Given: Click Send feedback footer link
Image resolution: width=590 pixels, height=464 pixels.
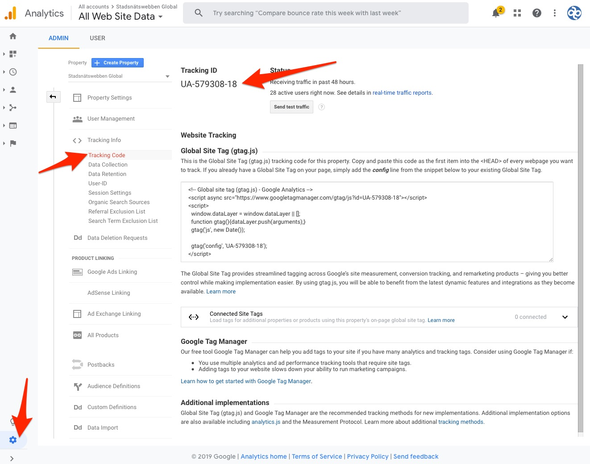Looking at the screenshot, I should pyautogui.click(x=416, y=456).
